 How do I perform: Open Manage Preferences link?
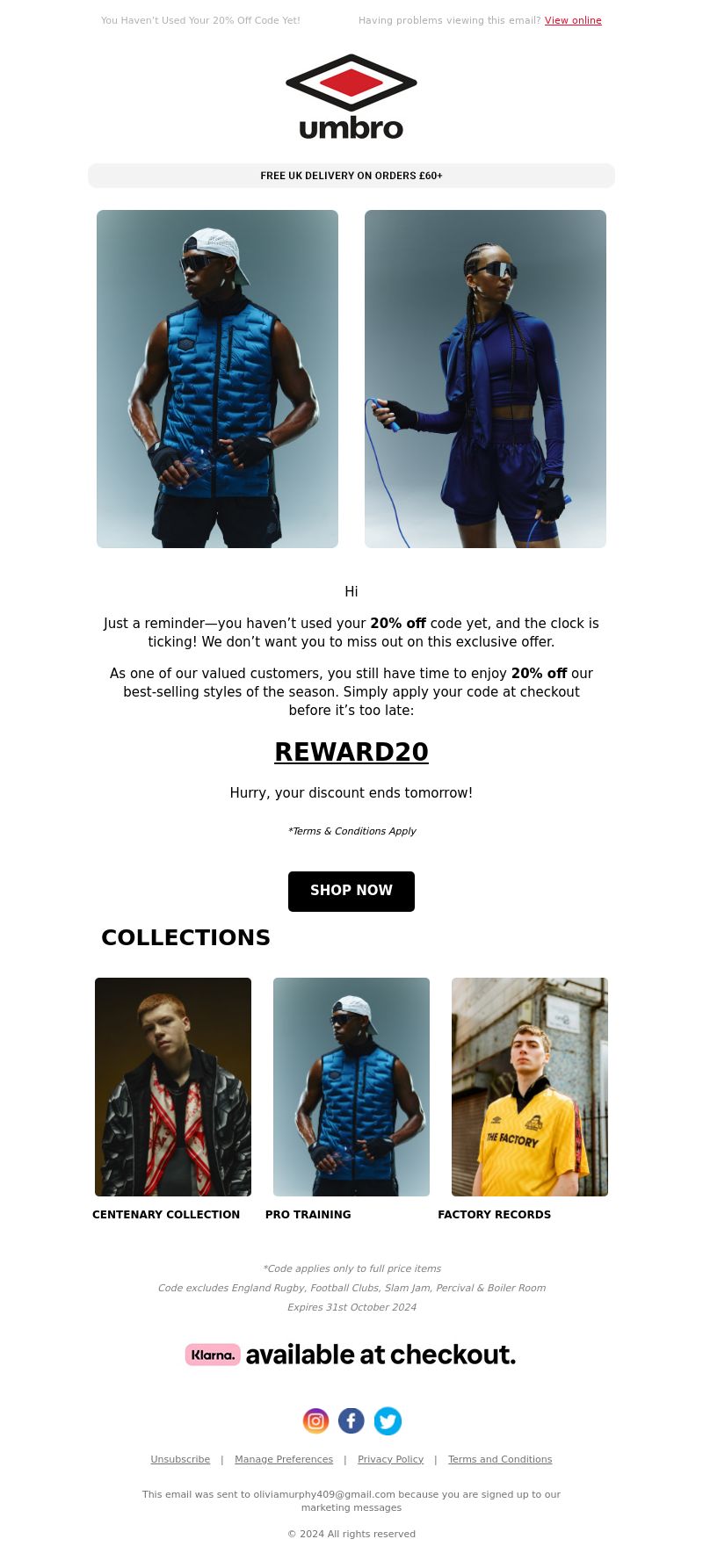[x=284, y=1459]
